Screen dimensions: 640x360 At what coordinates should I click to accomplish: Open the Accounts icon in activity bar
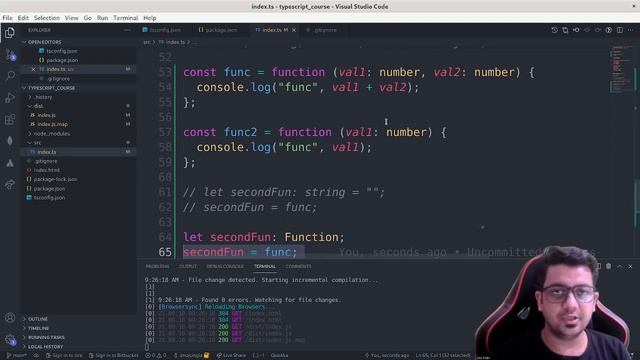tap(10, 318)
